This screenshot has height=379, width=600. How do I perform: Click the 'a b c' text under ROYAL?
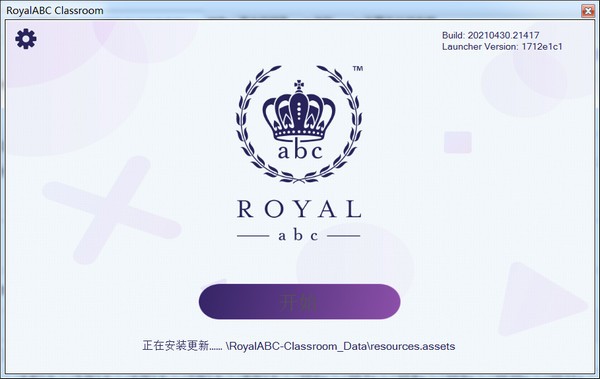(x=298, y=235)
